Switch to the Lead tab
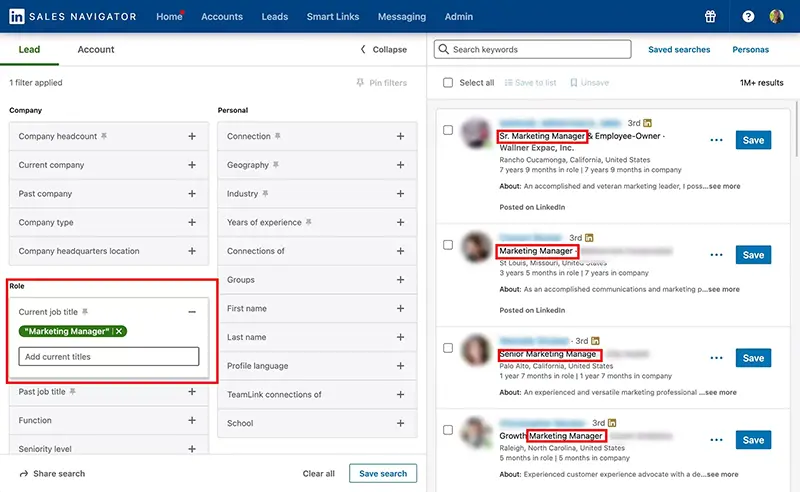Image resolution: width=800 pixels, height=492 pixels. point(29,50)
